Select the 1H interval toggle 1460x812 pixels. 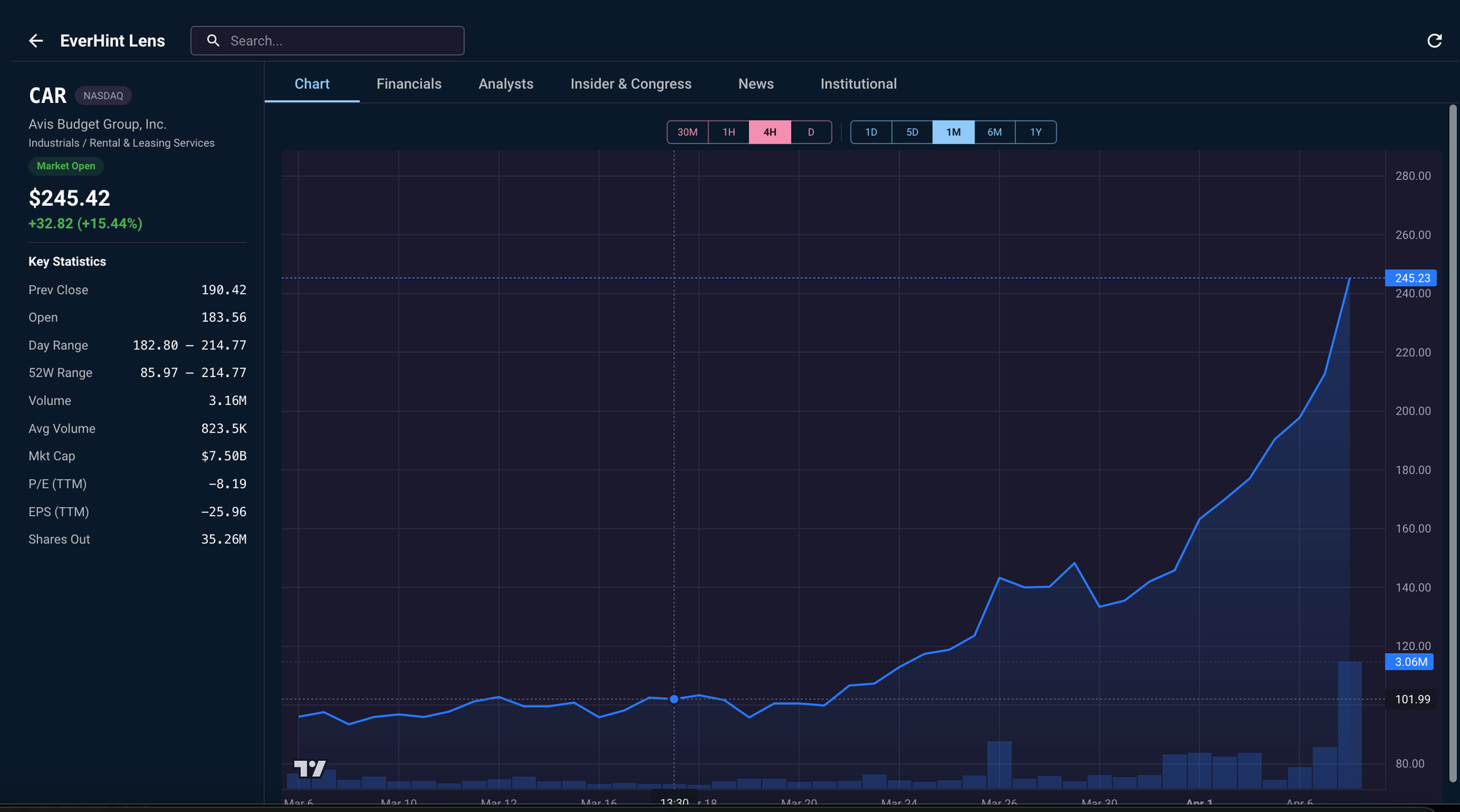pos(729,132)
